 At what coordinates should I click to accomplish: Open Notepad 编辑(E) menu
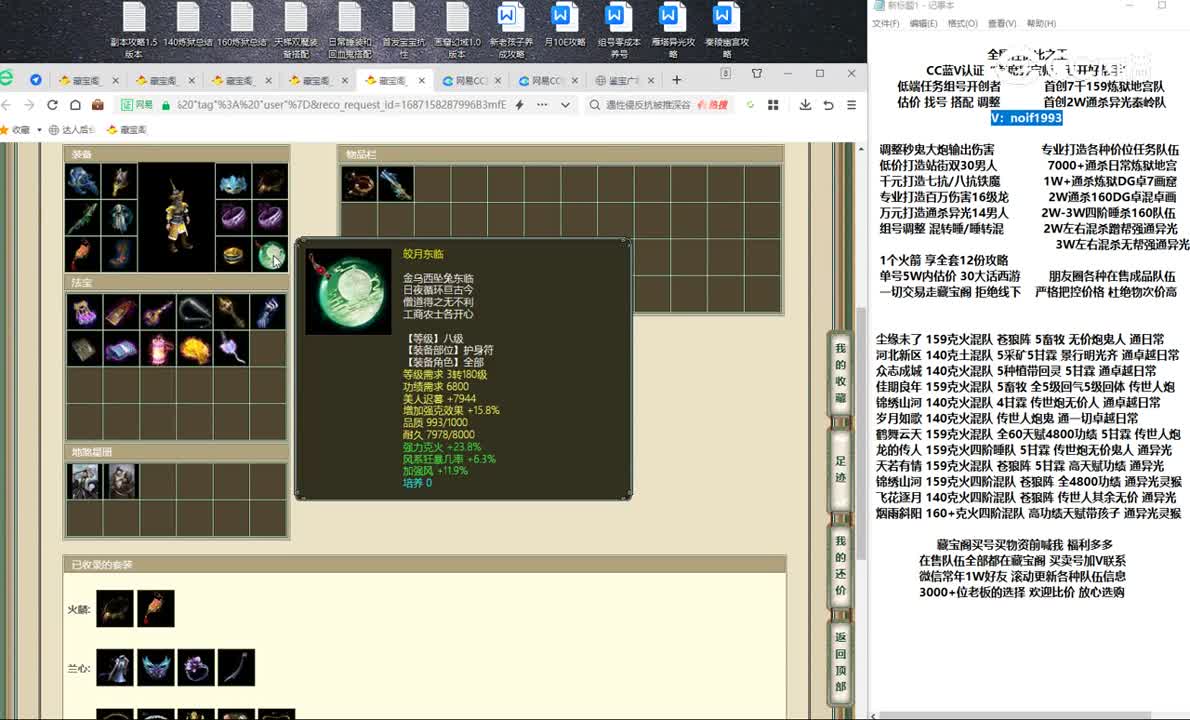tap(924, 24)
